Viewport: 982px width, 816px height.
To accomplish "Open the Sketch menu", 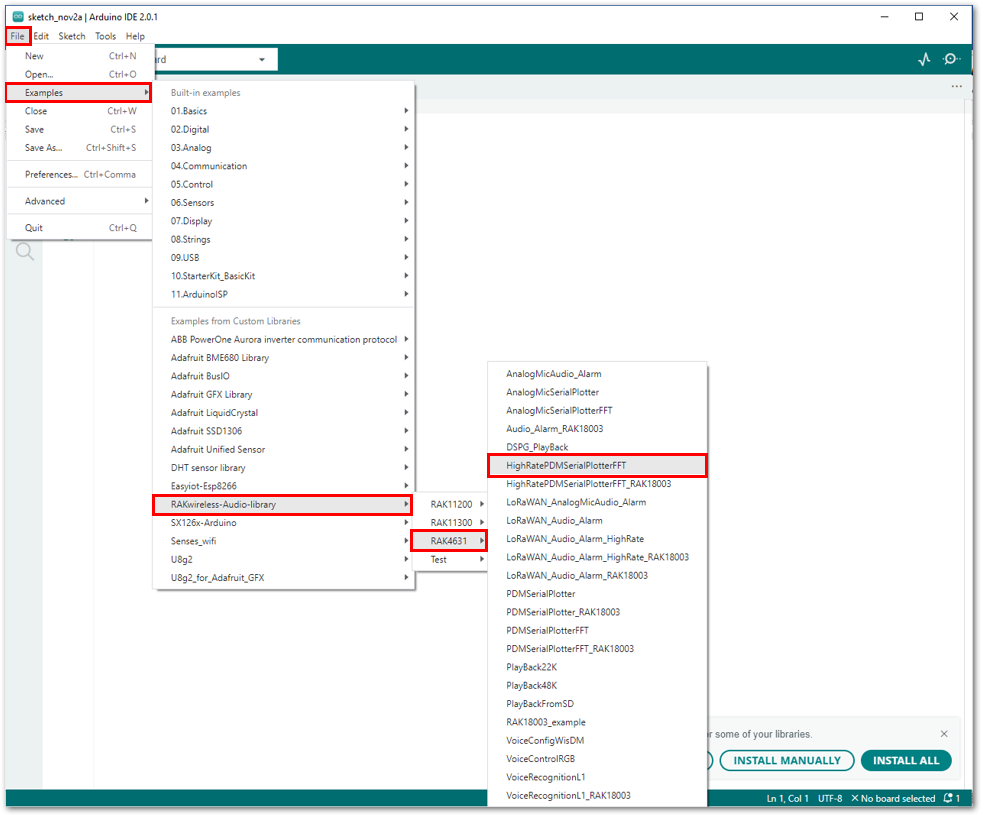I will (72, 36).
